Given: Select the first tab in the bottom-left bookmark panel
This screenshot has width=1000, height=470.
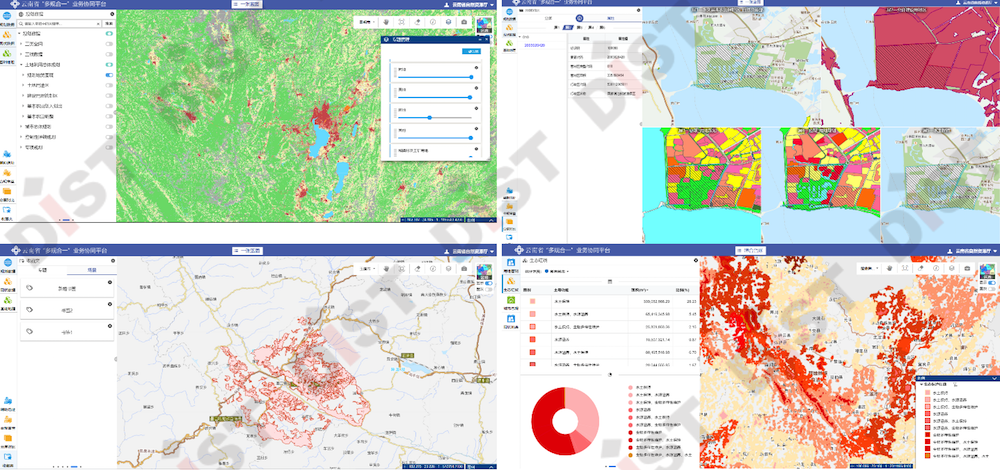Looking at the screenshot, I should 42,270.
